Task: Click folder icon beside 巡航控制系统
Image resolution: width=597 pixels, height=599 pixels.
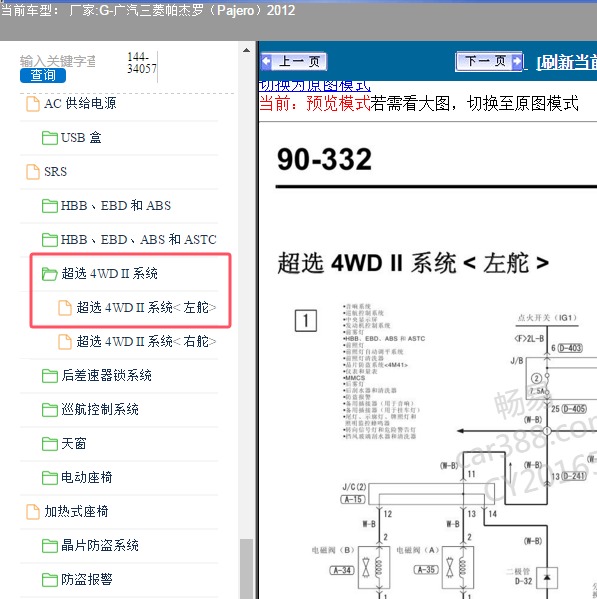Action: tap(50, 410)
